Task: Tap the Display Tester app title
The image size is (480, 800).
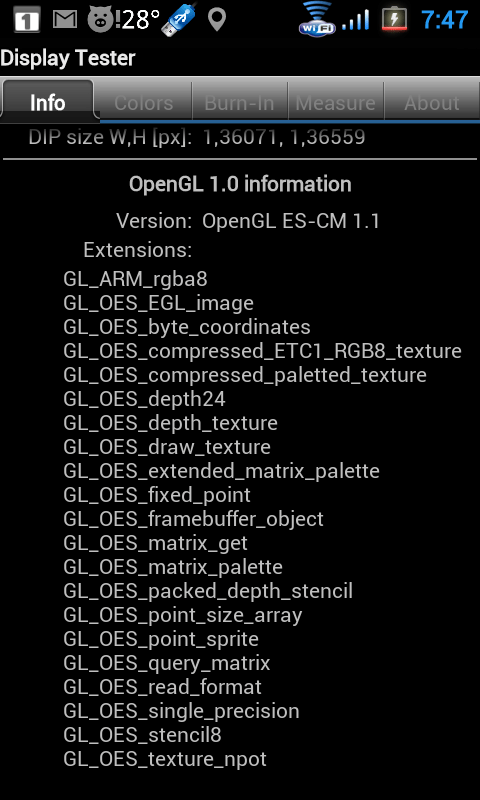Action: tap(68, 58)
